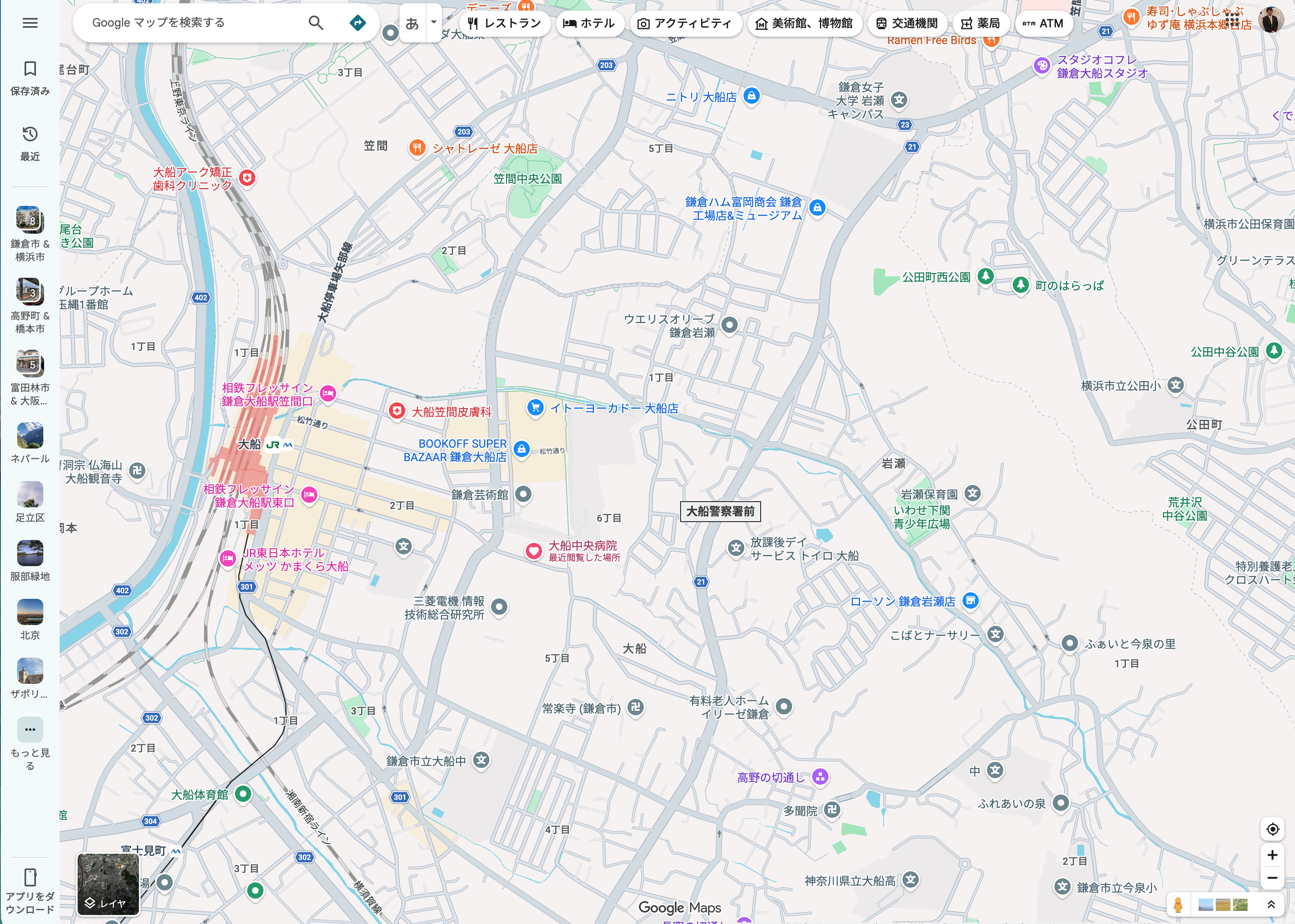Select the 高野の切通し purple attraction pin
Image resolution: width=1295 pixels, height=924 pixels.
tap(819, 777)
